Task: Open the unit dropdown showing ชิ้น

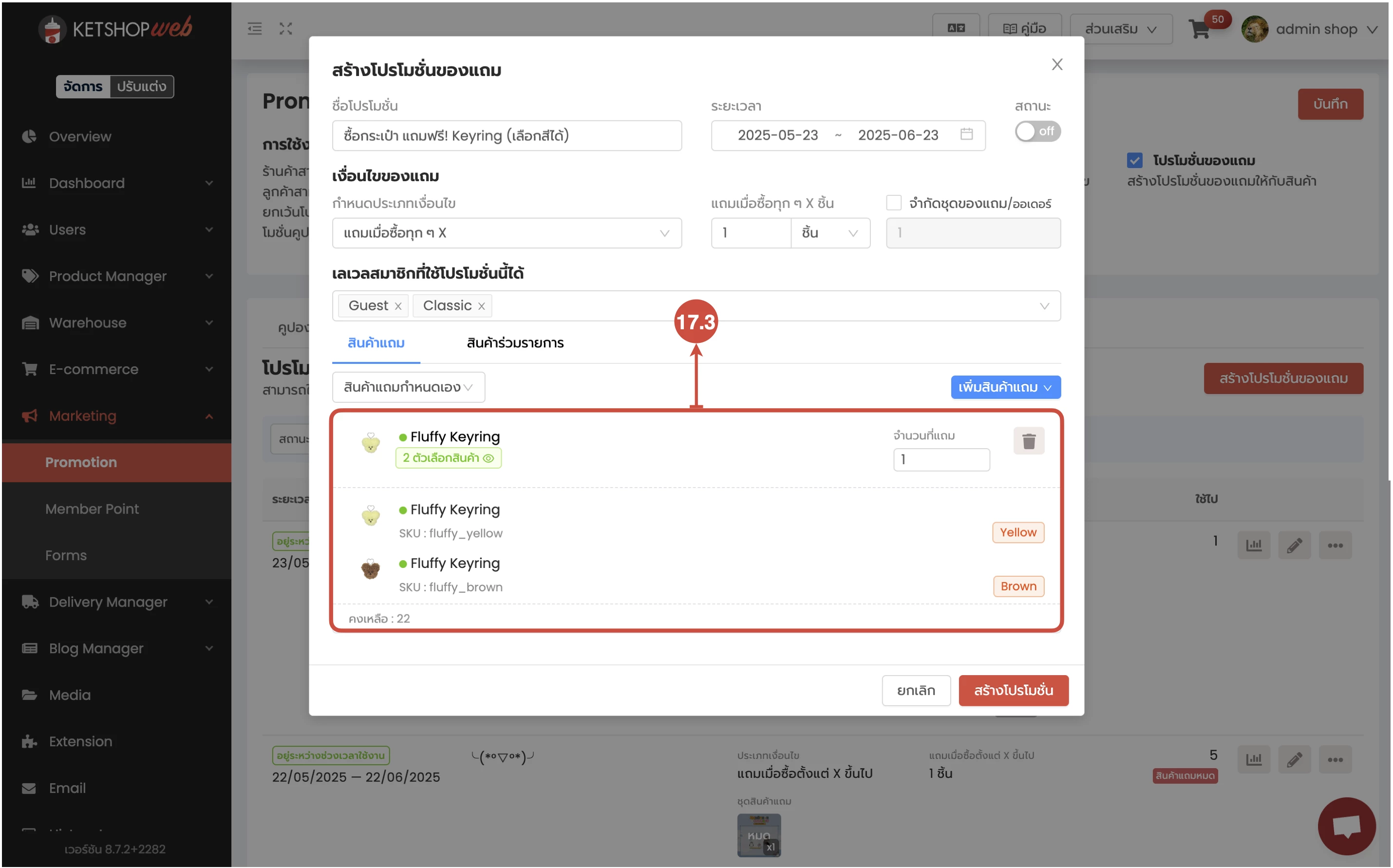Action: (x=830, y=233)
